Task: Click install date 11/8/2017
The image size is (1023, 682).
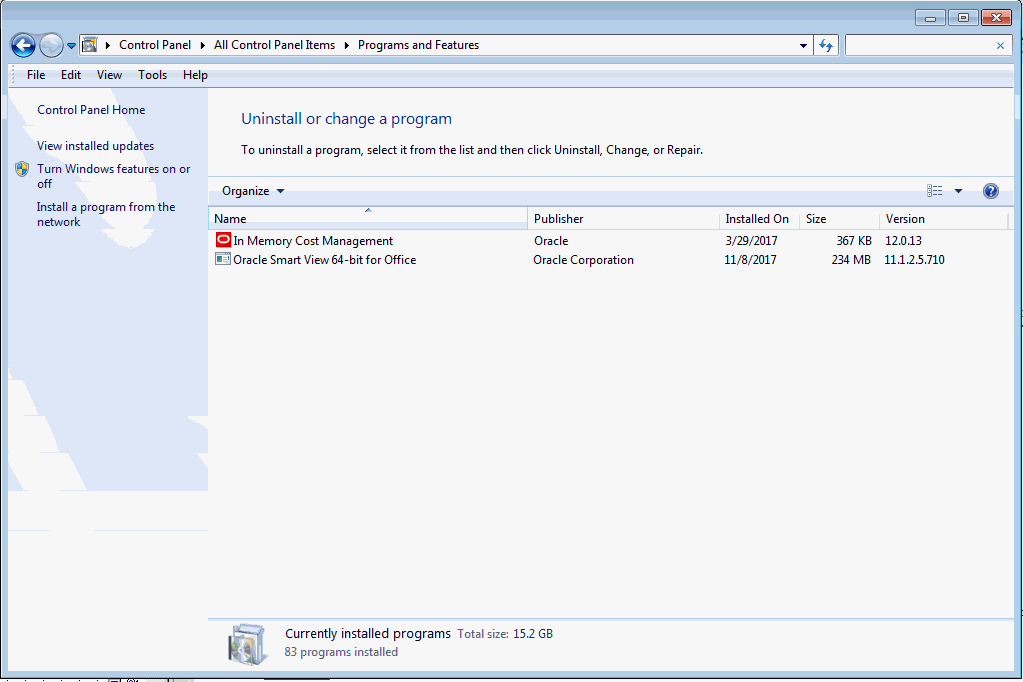Action: [x=750, y=260]
